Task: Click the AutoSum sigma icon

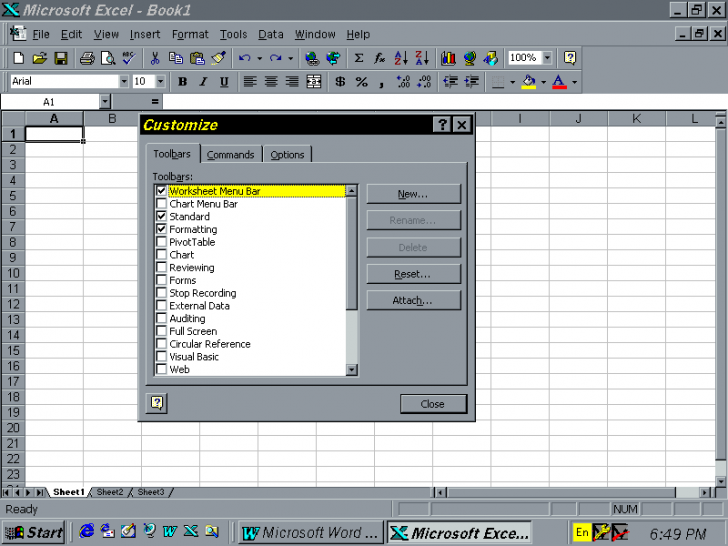Action: coord(358,58)
